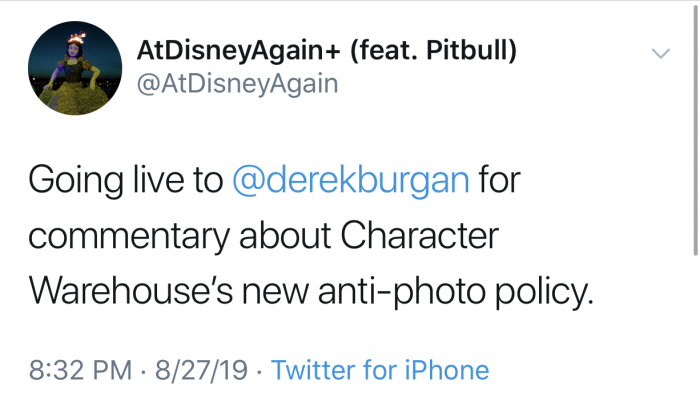Viewport: 700px width, 404px height.
Task: Open the @derekburgan mention link
Action: pos(351,180)
